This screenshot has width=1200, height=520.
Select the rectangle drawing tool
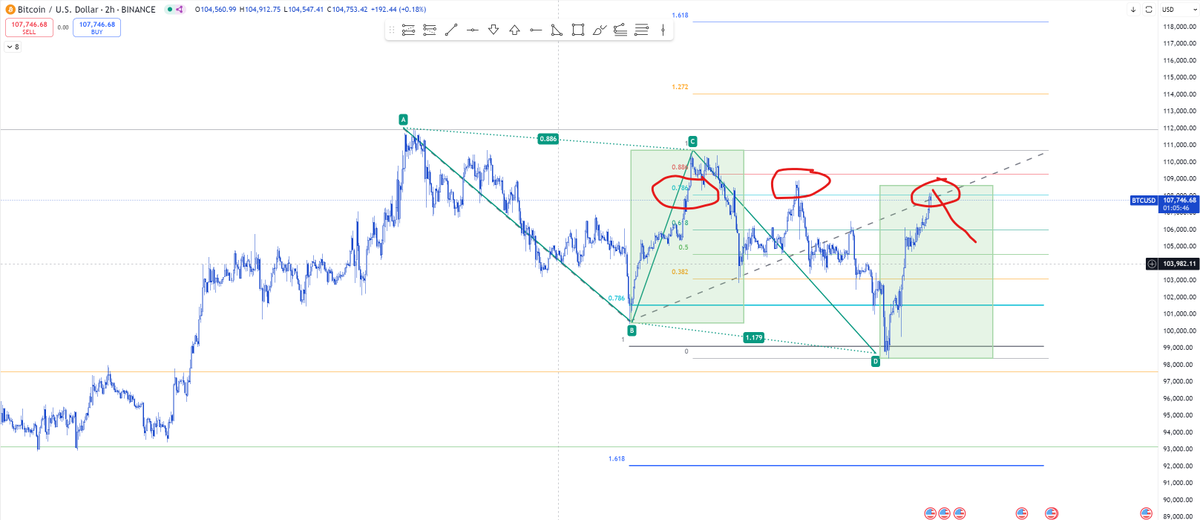pyautogui.click(x=578, y=30)
